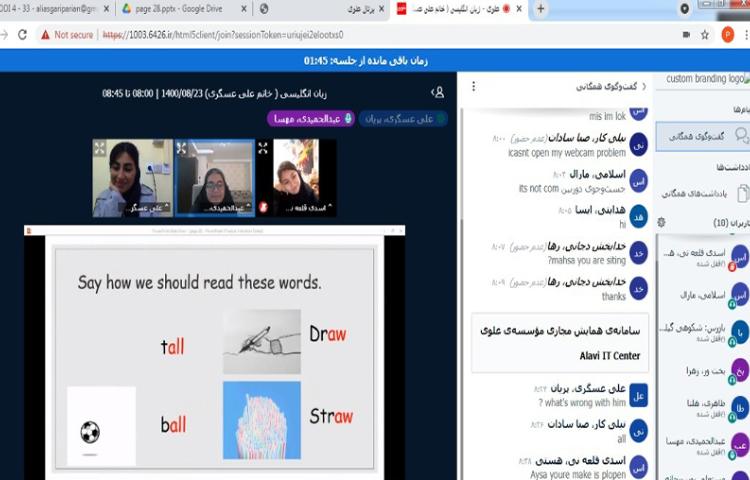
Task: Open the user list settings gear
Action: point(662,222)
